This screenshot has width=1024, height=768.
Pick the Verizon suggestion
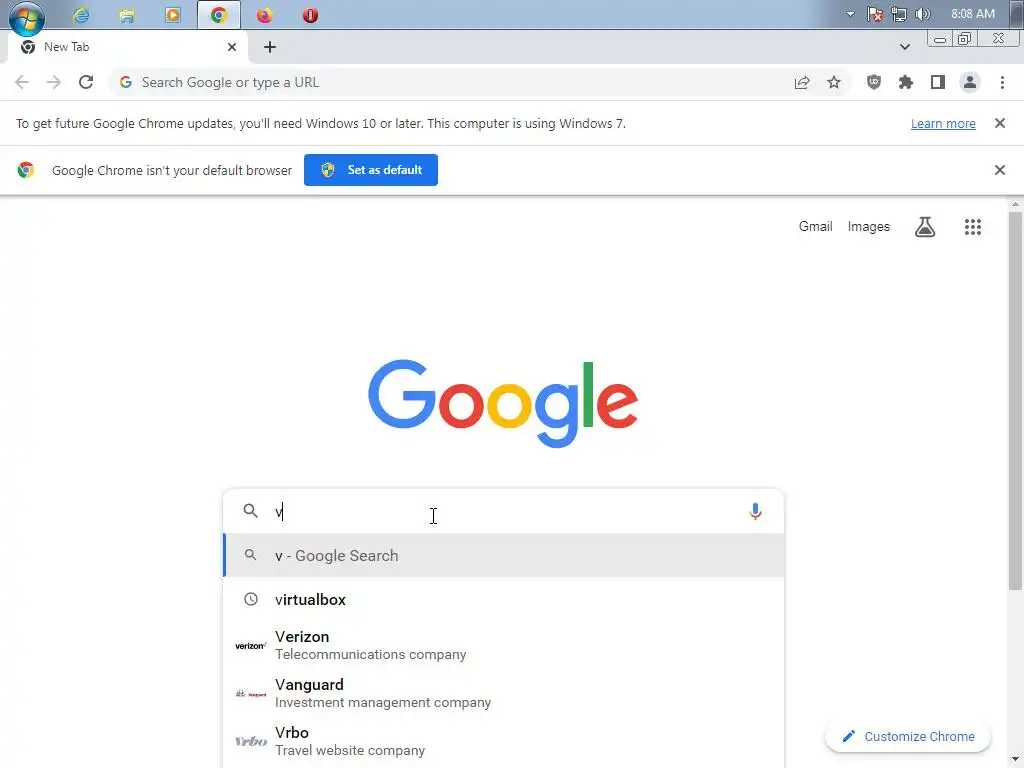coord(503,645)
